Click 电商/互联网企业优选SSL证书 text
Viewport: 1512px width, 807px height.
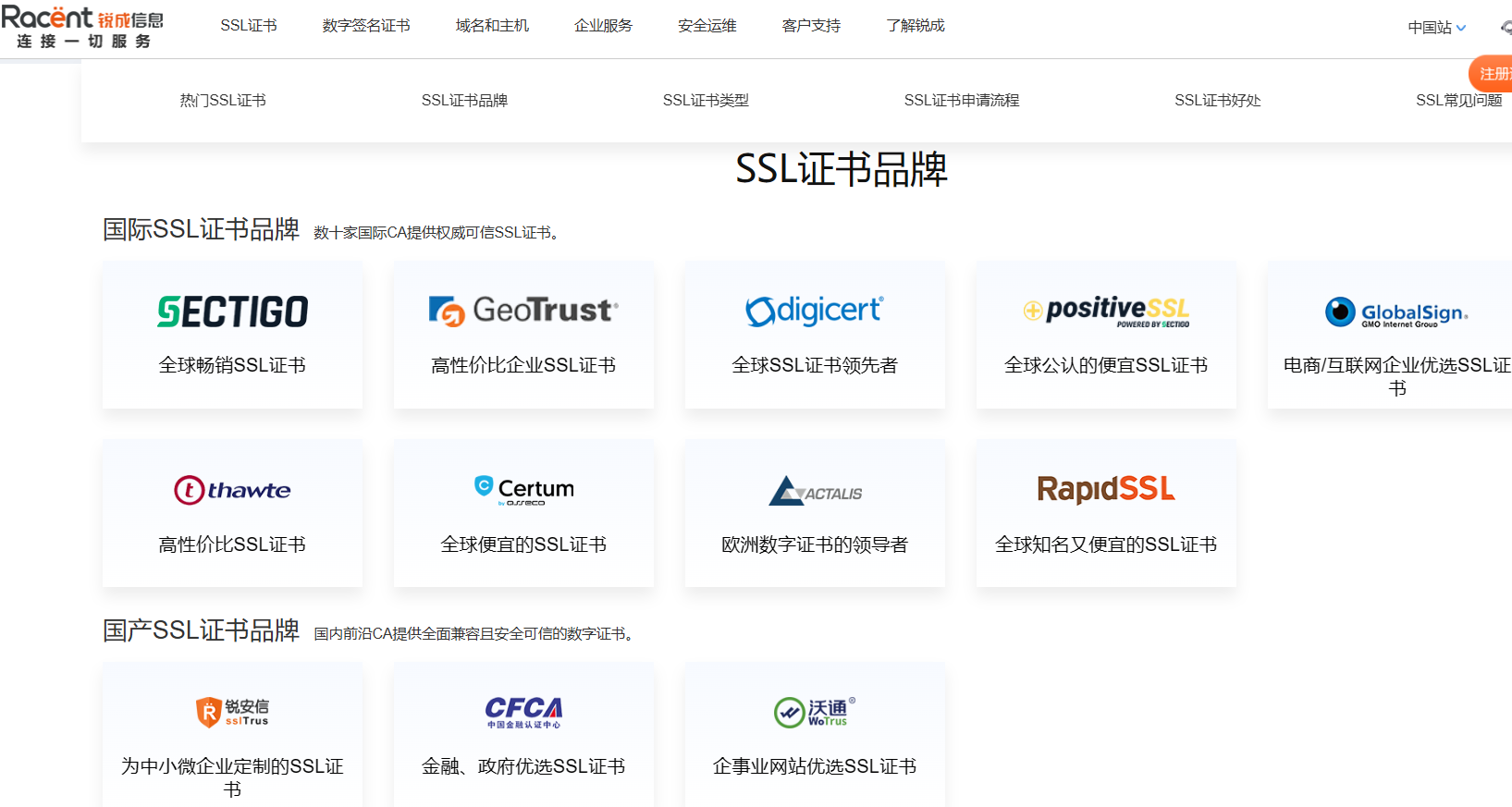pos(1396,376)
